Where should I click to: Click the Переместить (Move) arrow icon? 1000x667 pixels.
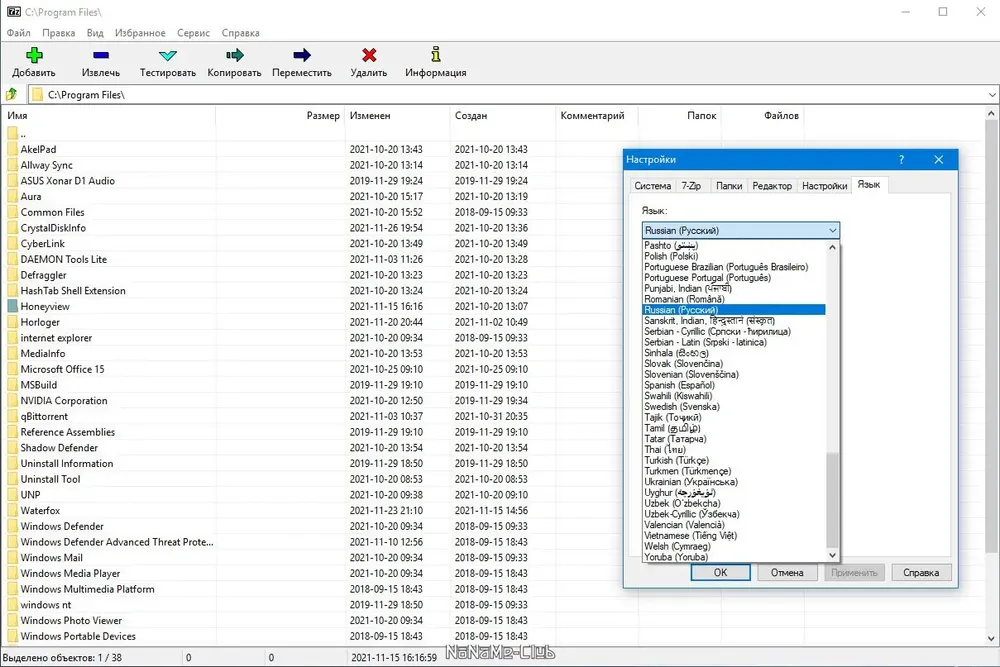(x=302, y=55)
